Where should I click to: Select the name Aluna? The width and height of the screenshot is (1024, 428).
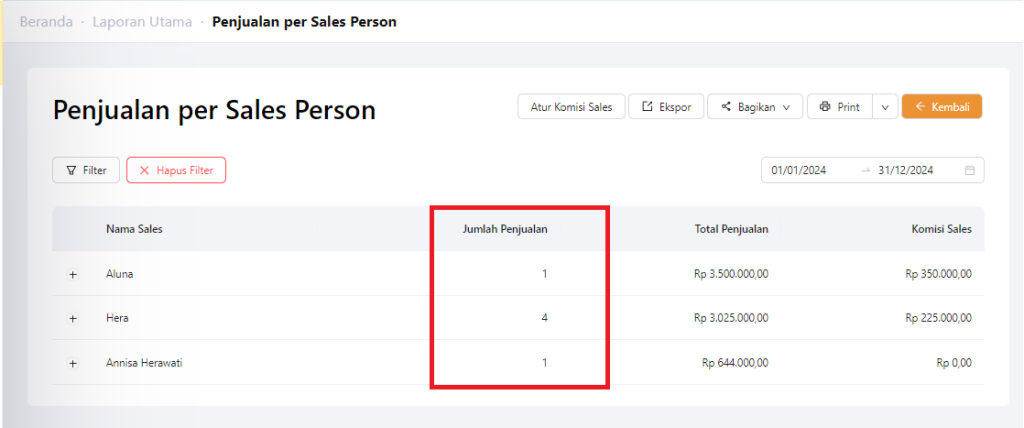(x=120, y=274)
